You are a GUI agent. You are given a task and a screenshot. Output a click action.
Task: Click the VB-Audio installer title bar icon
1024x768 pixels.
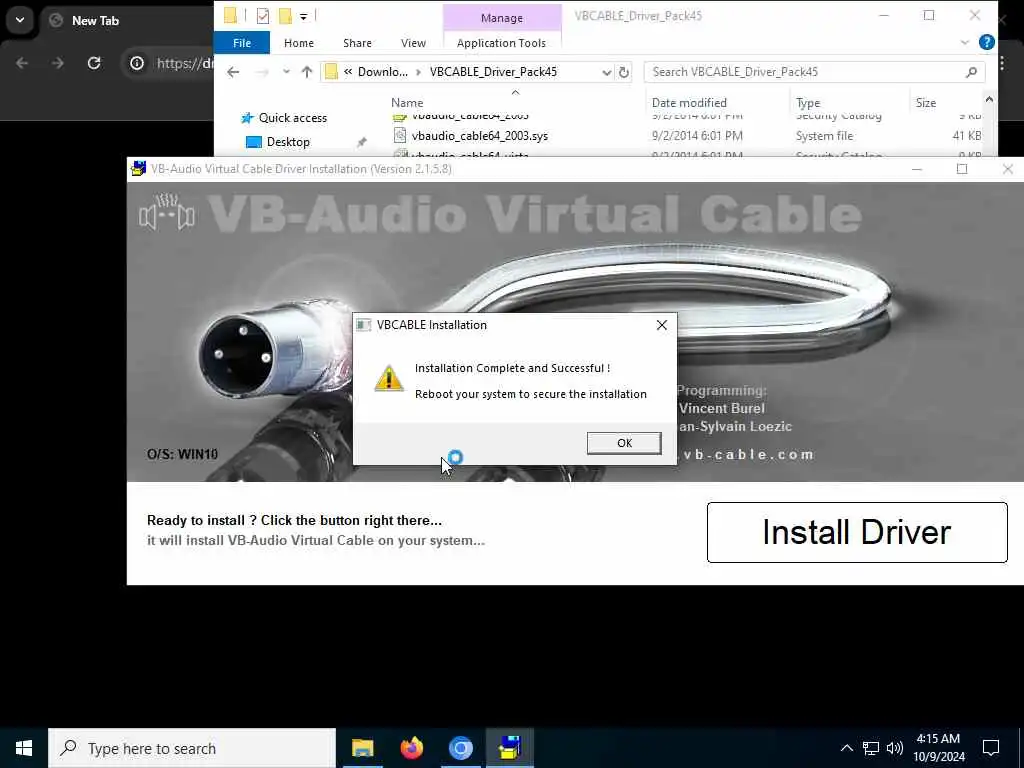[x=138, y=168]
